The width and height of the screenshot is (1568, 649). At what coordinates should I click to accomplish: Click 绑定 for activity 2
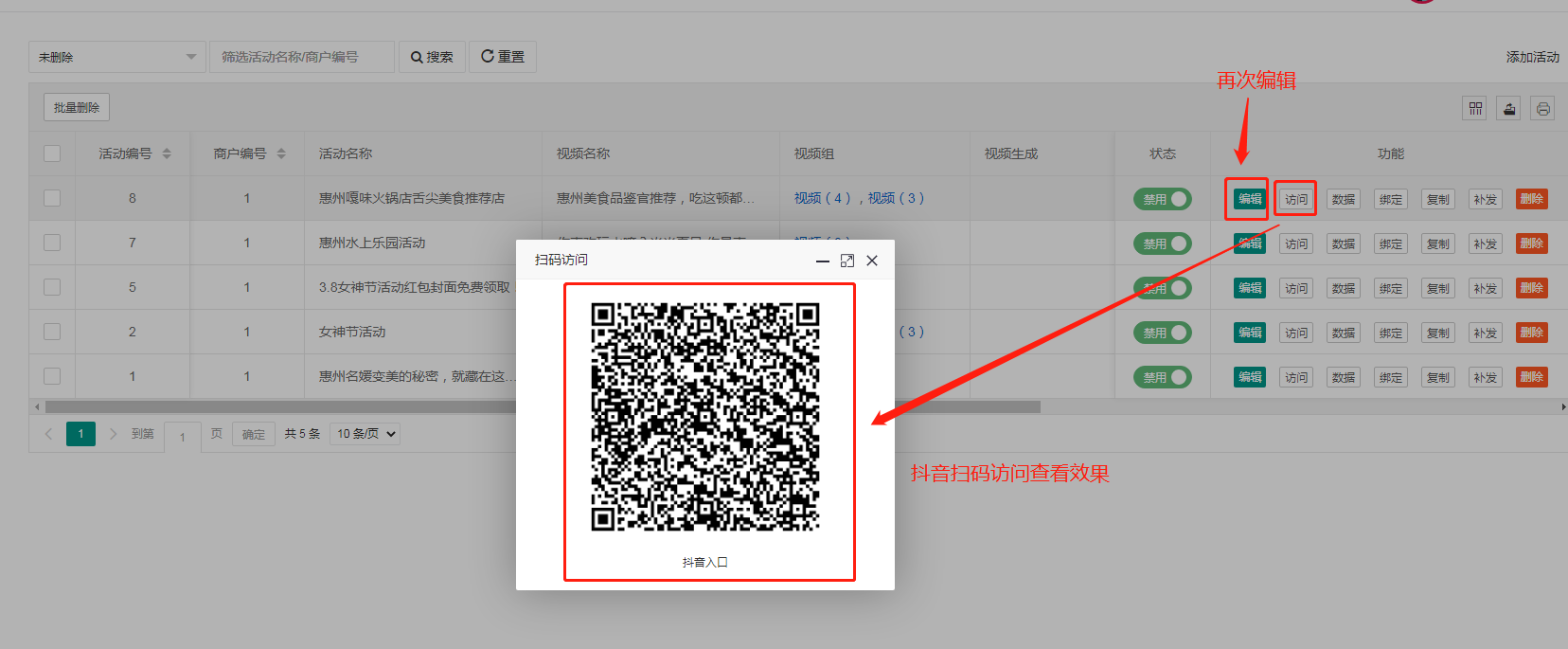click(1391, 333)
